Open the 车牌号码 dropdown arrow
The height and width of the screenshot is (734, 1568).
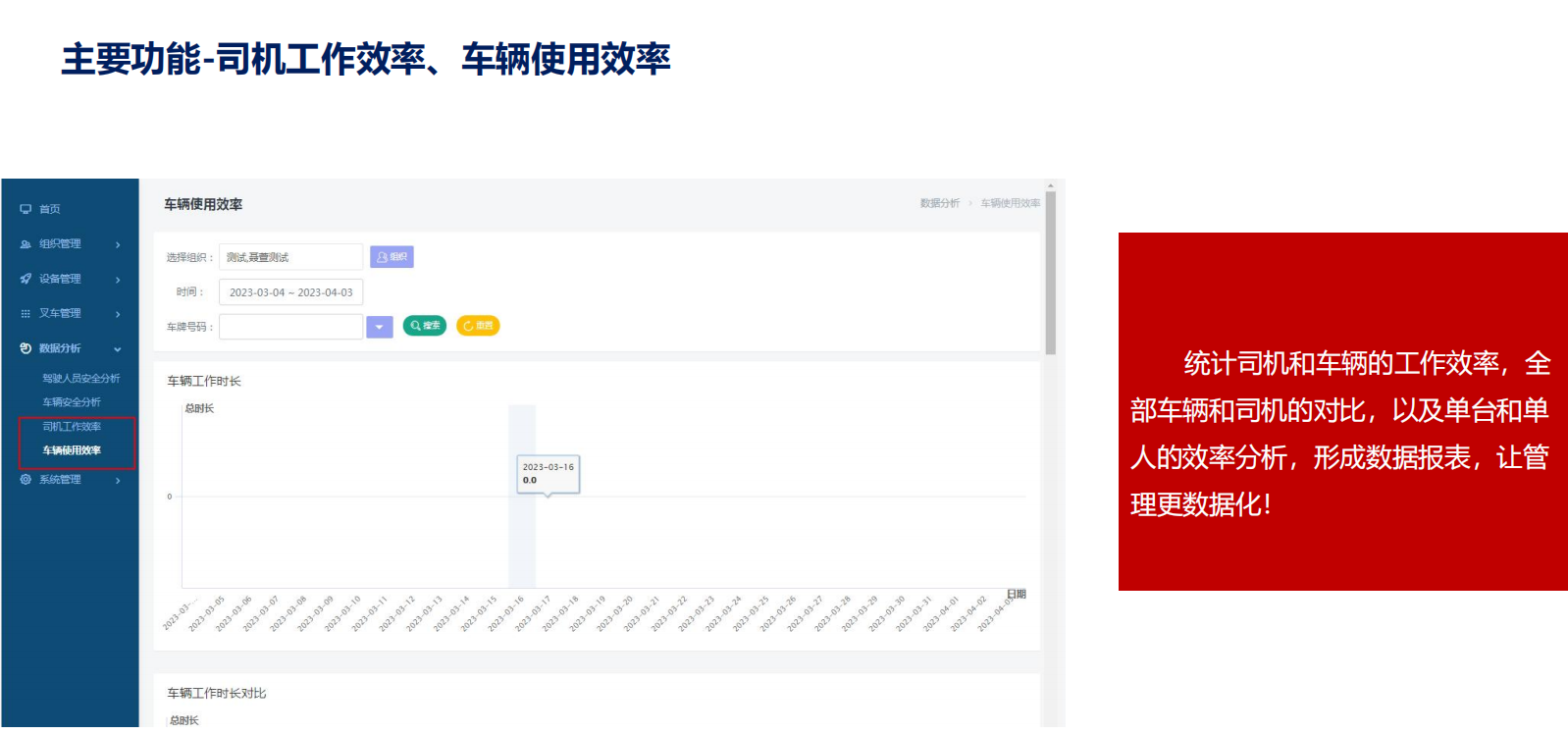click(379, 327)
